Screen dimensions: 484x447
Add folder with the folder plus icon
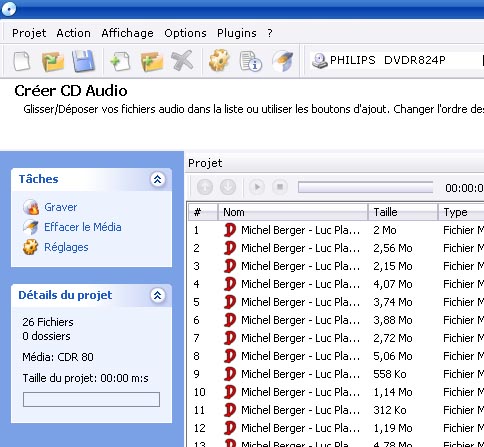(x=152, y=61)
